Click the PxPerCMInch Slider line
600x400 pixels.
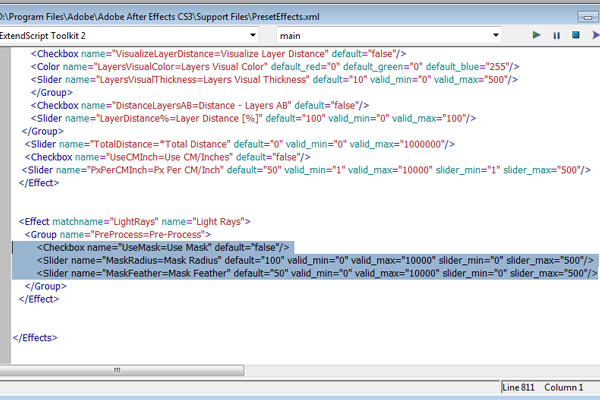307,170
